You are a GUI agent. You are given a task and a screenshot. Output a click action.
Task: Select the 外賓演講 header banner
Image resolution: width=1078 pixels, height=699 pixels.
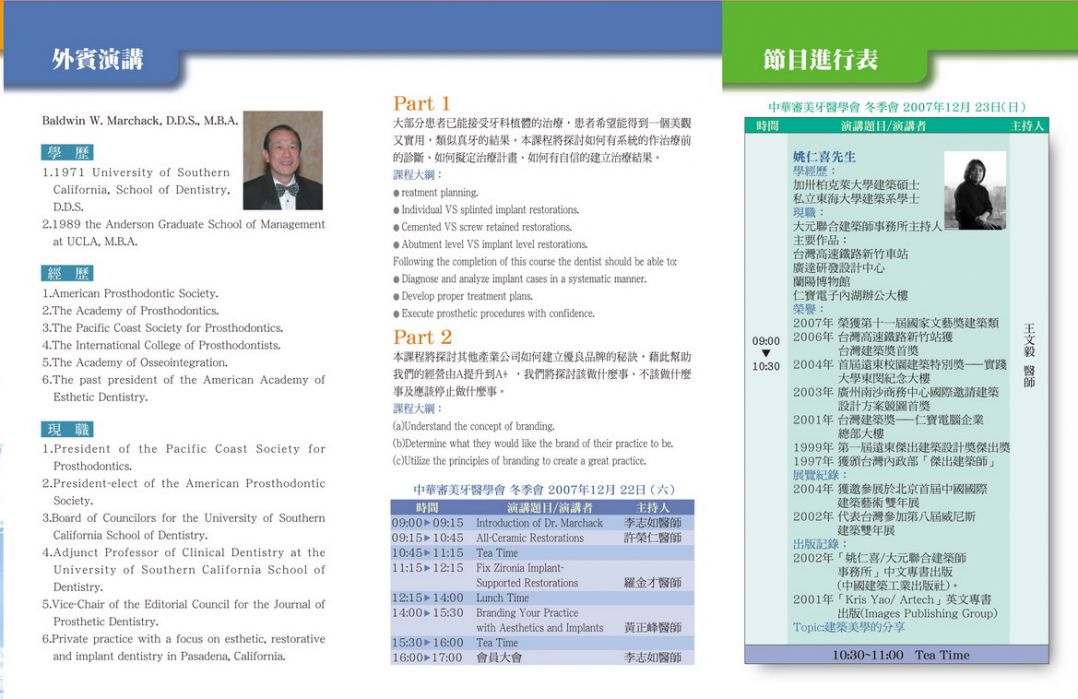[97, 59]
